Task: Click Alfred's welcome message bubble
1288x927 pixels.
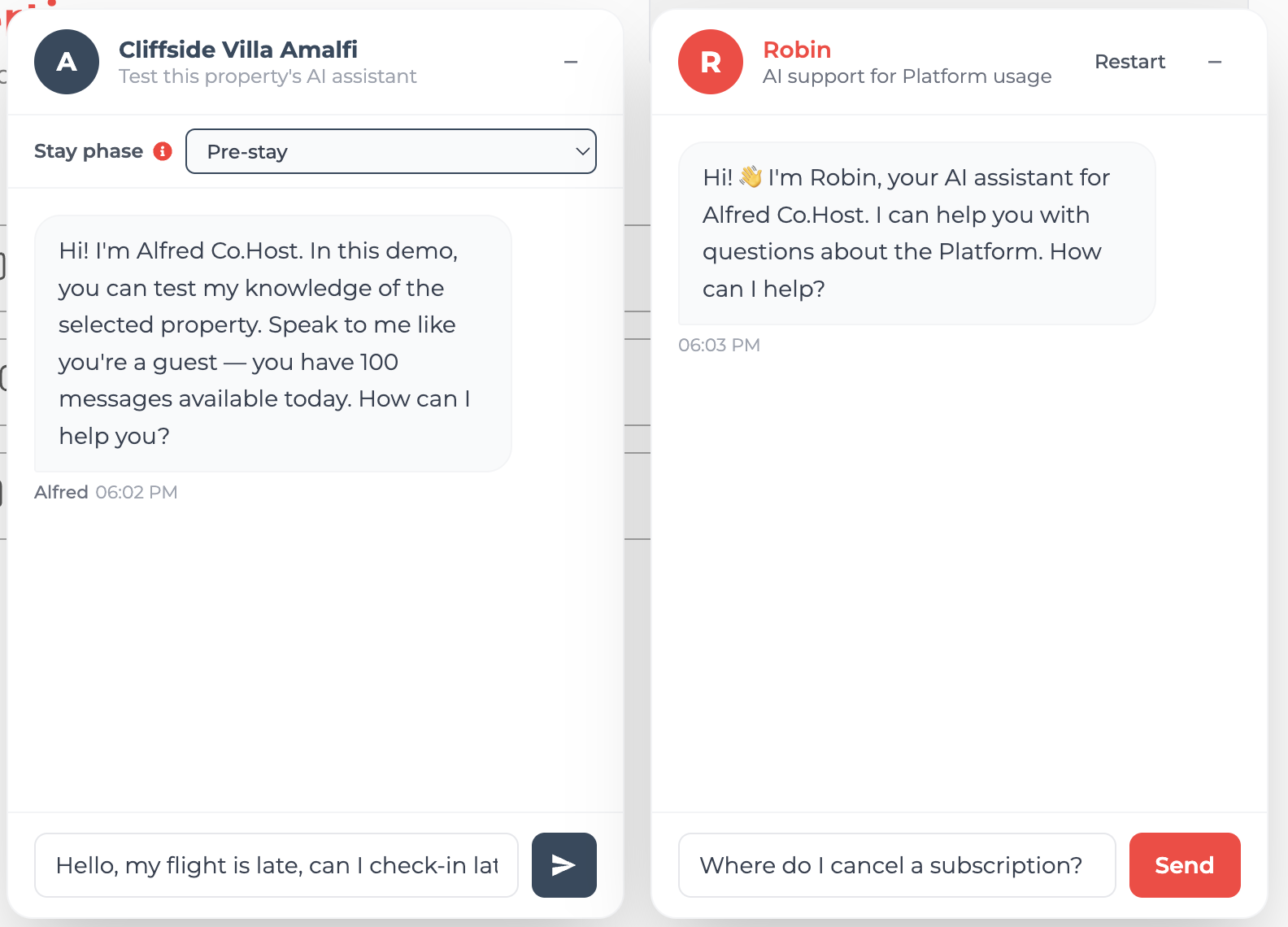Action: [273, 343]
